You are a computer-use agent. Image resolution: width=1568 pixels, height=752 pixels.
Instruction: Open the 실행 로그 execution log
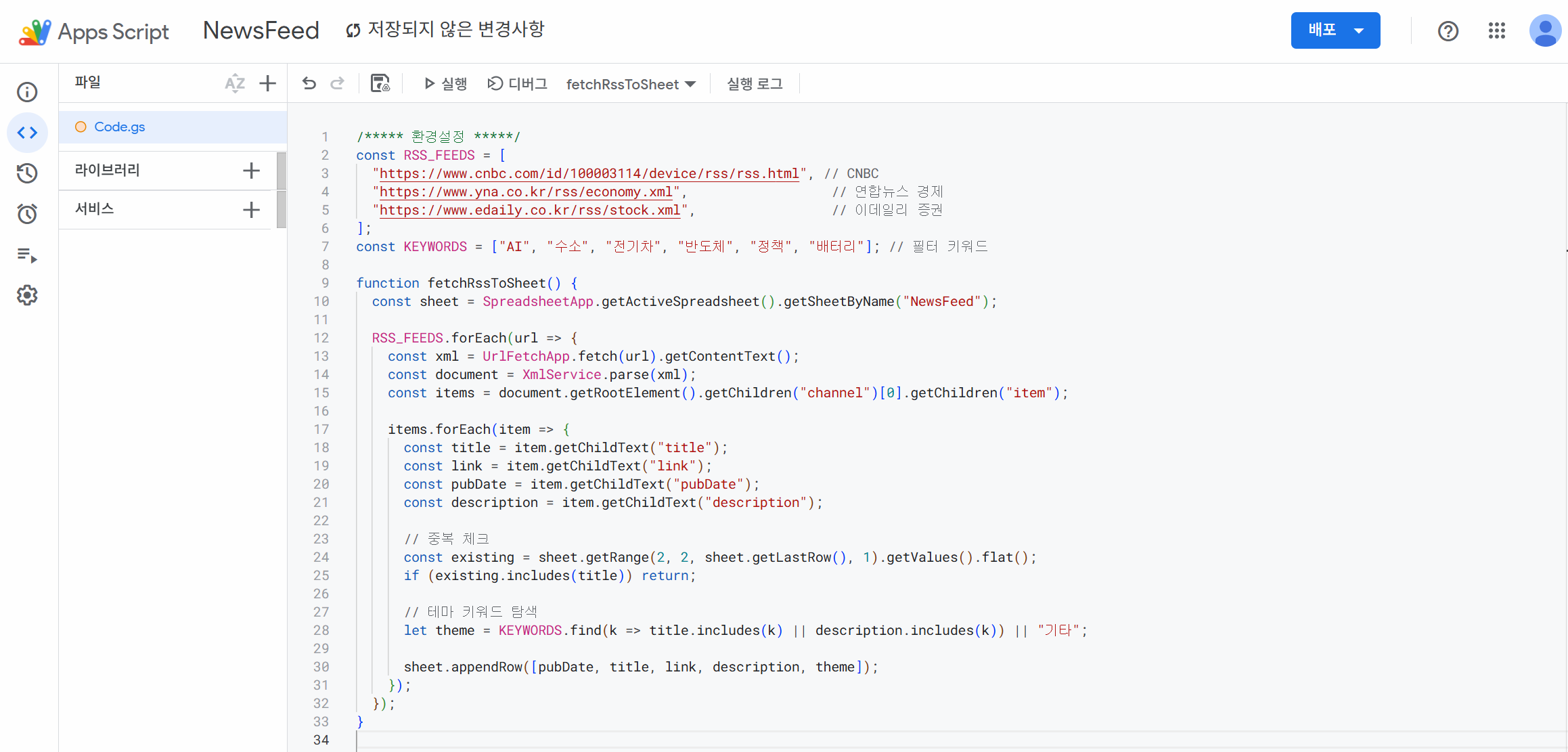(x=755, y=83)
